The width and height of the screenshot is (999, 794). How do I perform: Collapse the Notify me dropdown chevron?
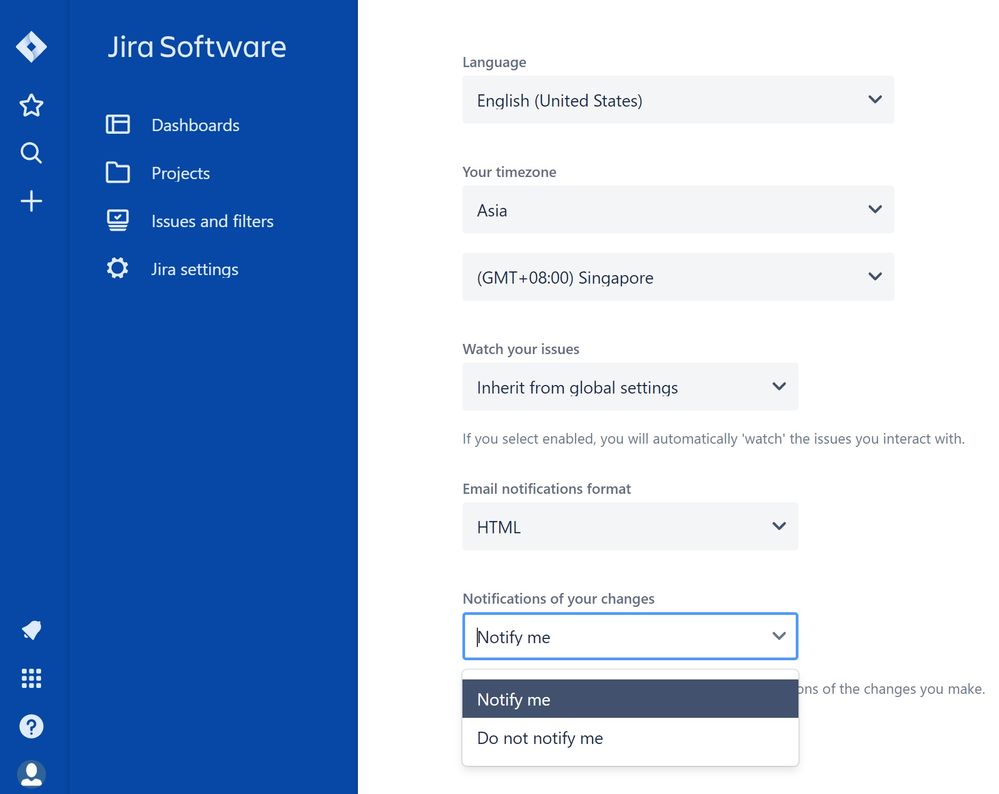[779, 635]
